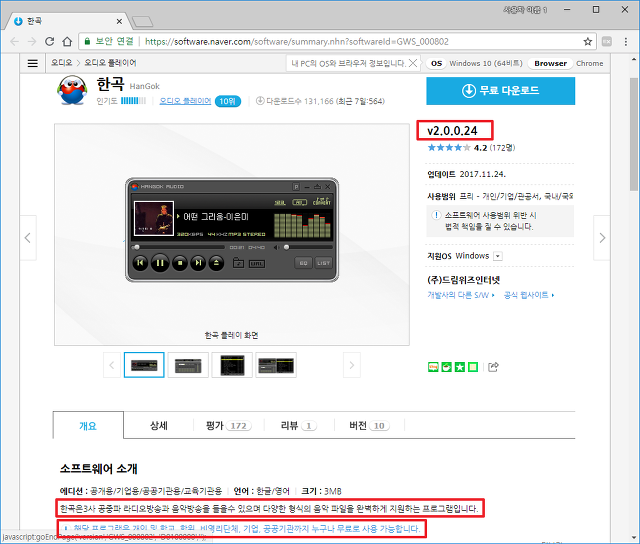This screenshot has width=640, height=544.
Task: Open the 오디오 플레이어 category link
Action: click(185, 101)
